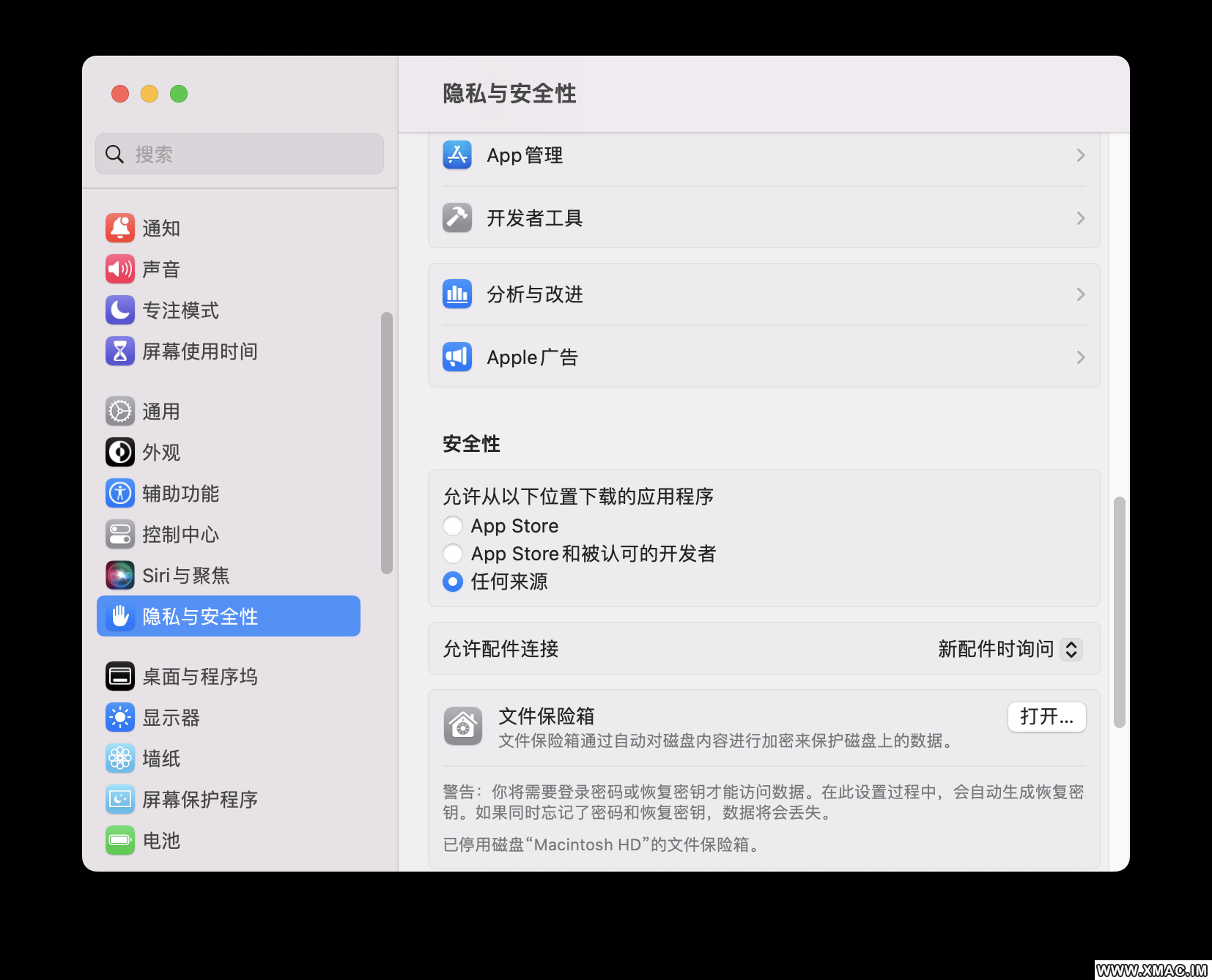The height and width of the screenshot is (980, 1212).
Task: Click the yellow minimize window button
Action: pos(149,94)
